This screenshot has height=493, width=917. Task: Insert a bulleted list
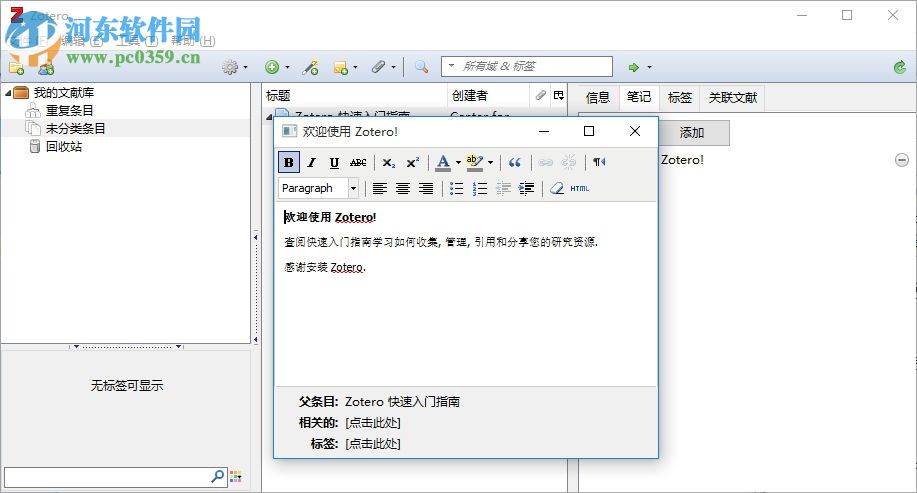[x=457, y=188]
